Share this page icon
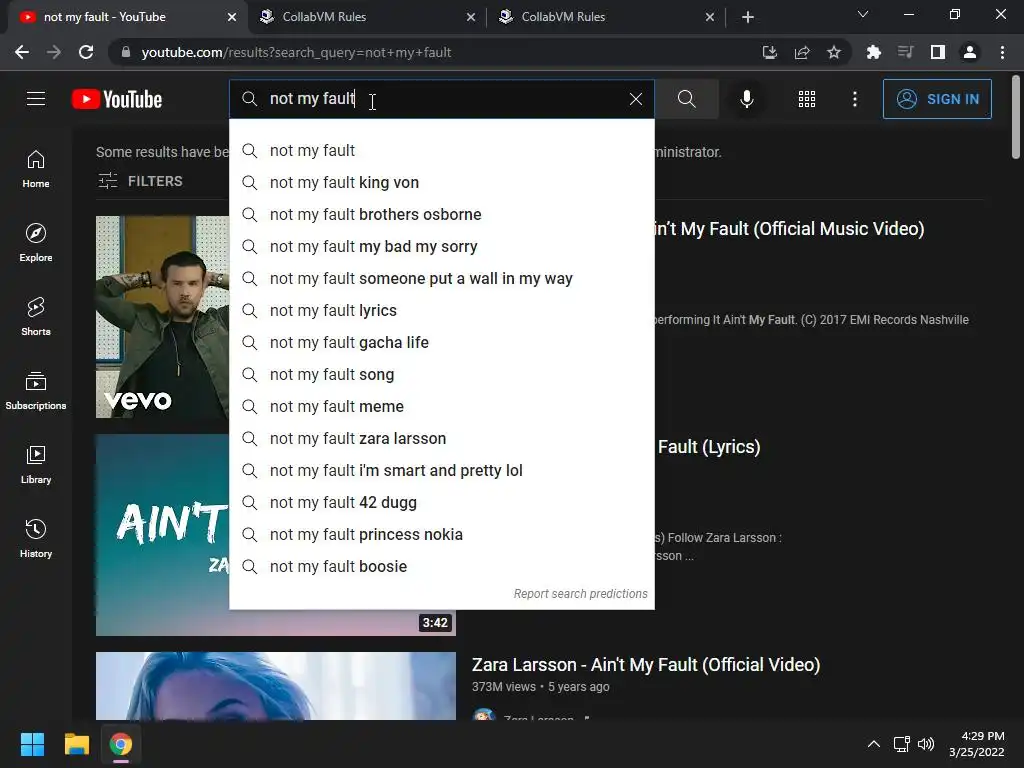 [802, 52]
